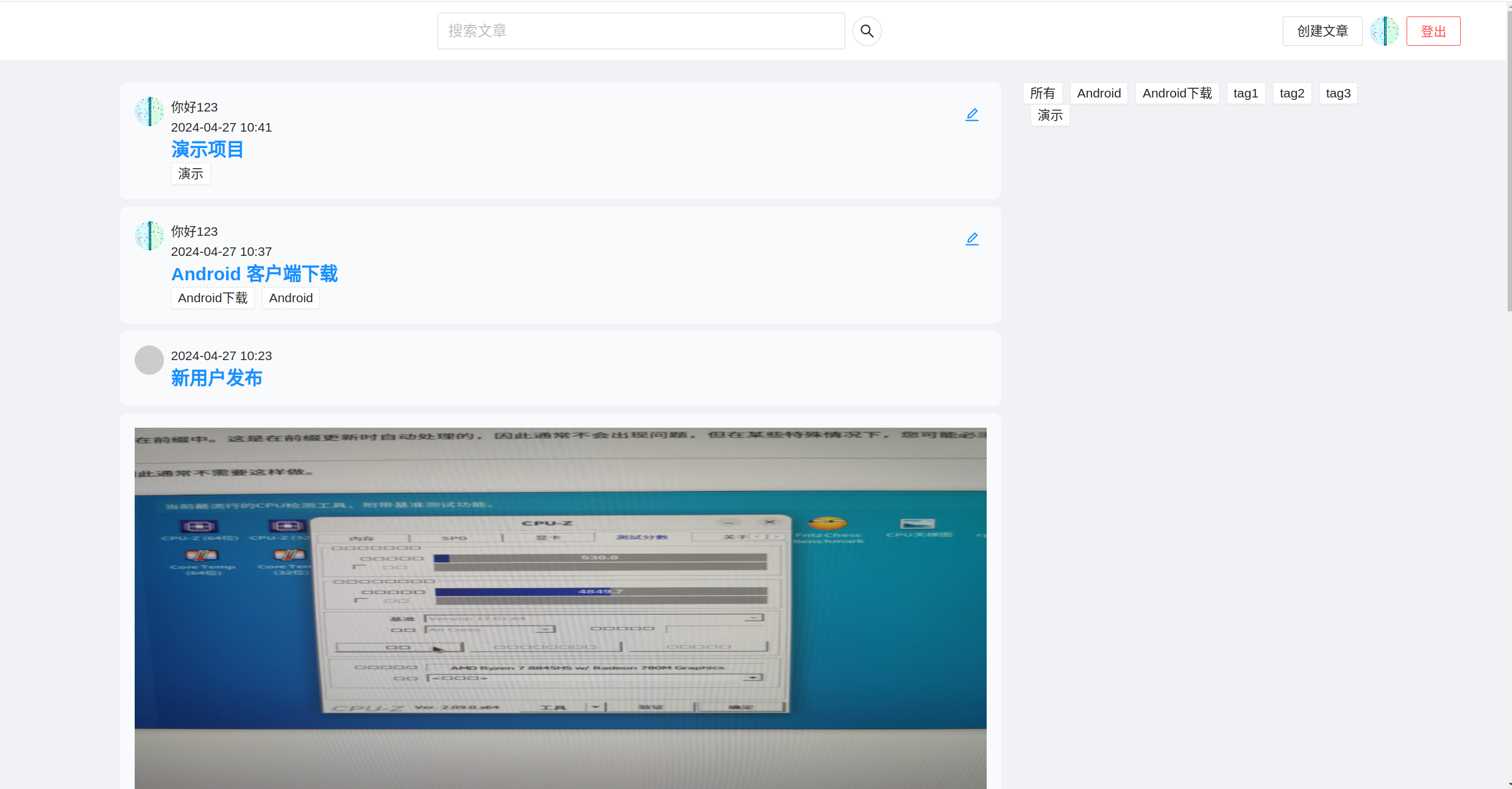The width and height of the screenshot is (1512, 789).
Task: Log out with the 登出 button
Action: tap(1433, 31)
